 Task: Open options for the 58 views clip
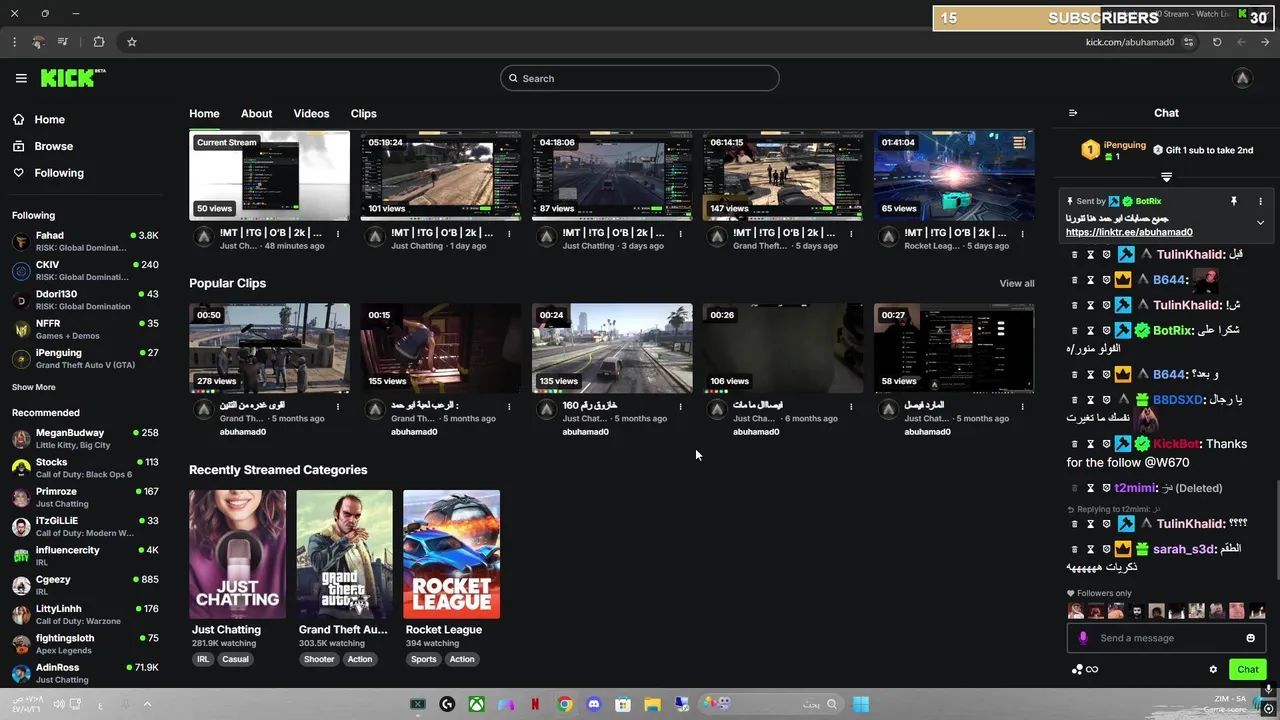(1022, 406)
